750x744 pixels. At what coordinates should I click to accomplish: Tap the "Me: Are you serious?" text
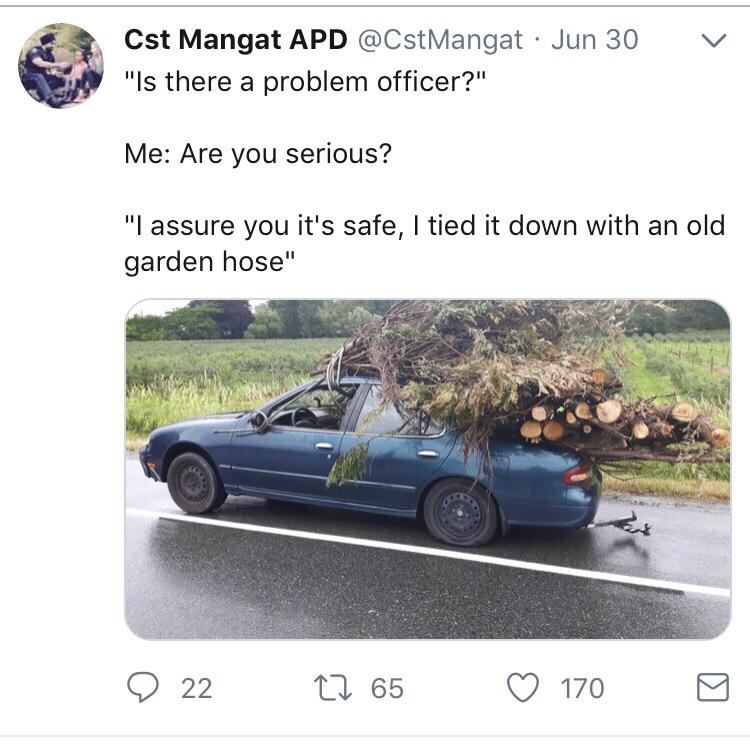click(258, 154)
